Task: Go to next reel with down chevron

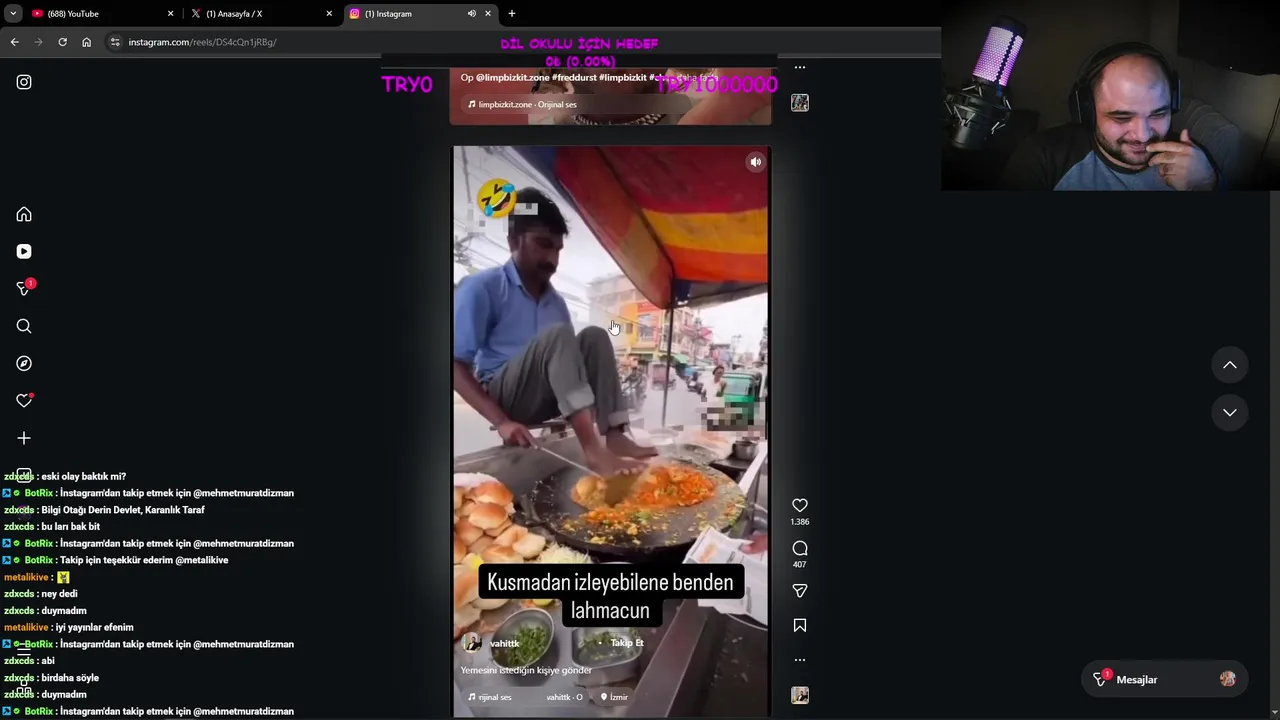Action: pyautogui.click(x=1230, y=412)
